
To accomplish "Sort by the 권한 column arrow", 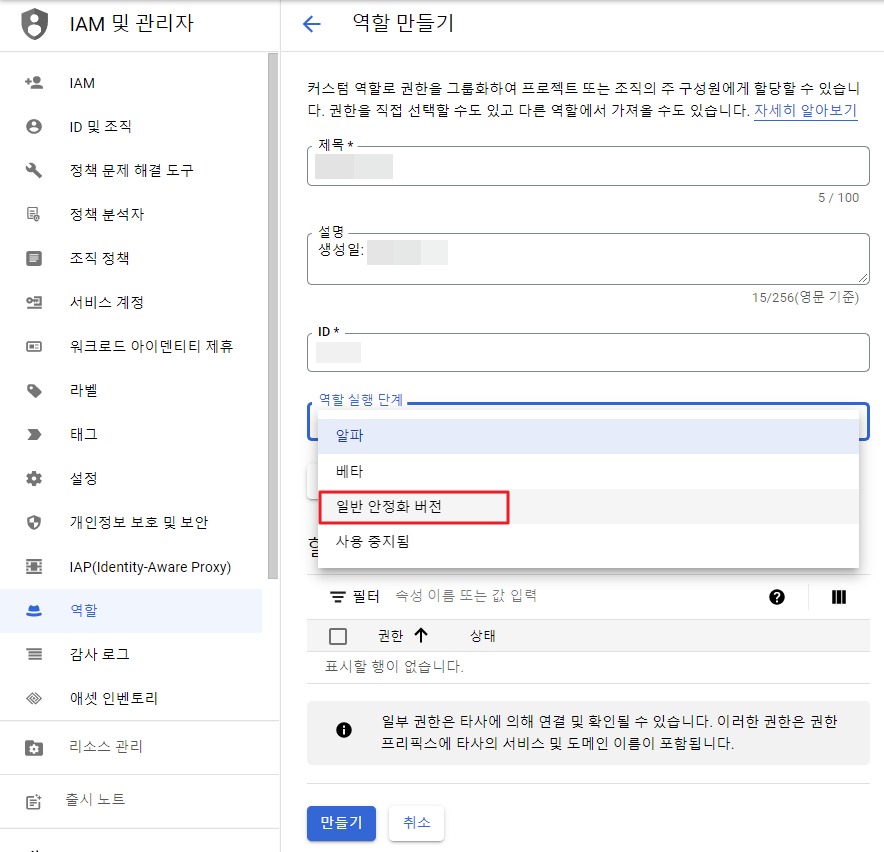I will click(x=420, y=636).
